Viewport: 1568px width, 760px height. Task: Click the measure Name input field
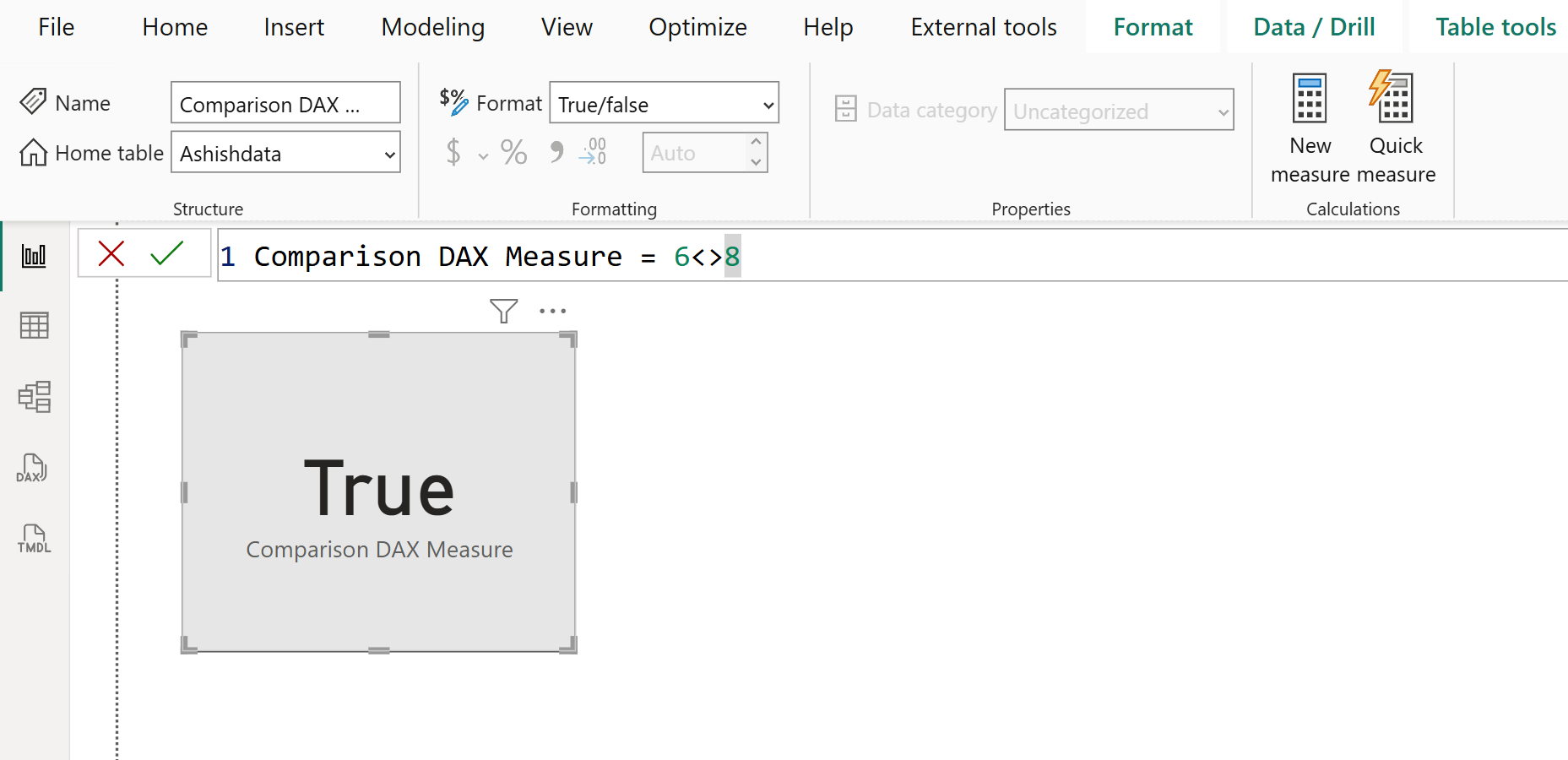click(x=285, y=102)
